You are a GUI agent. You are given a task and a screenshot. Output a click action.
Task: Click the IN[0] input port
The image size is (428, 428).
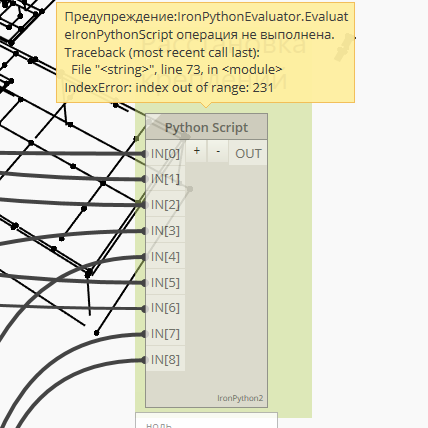pyautogui.click(x=165, y=153)
